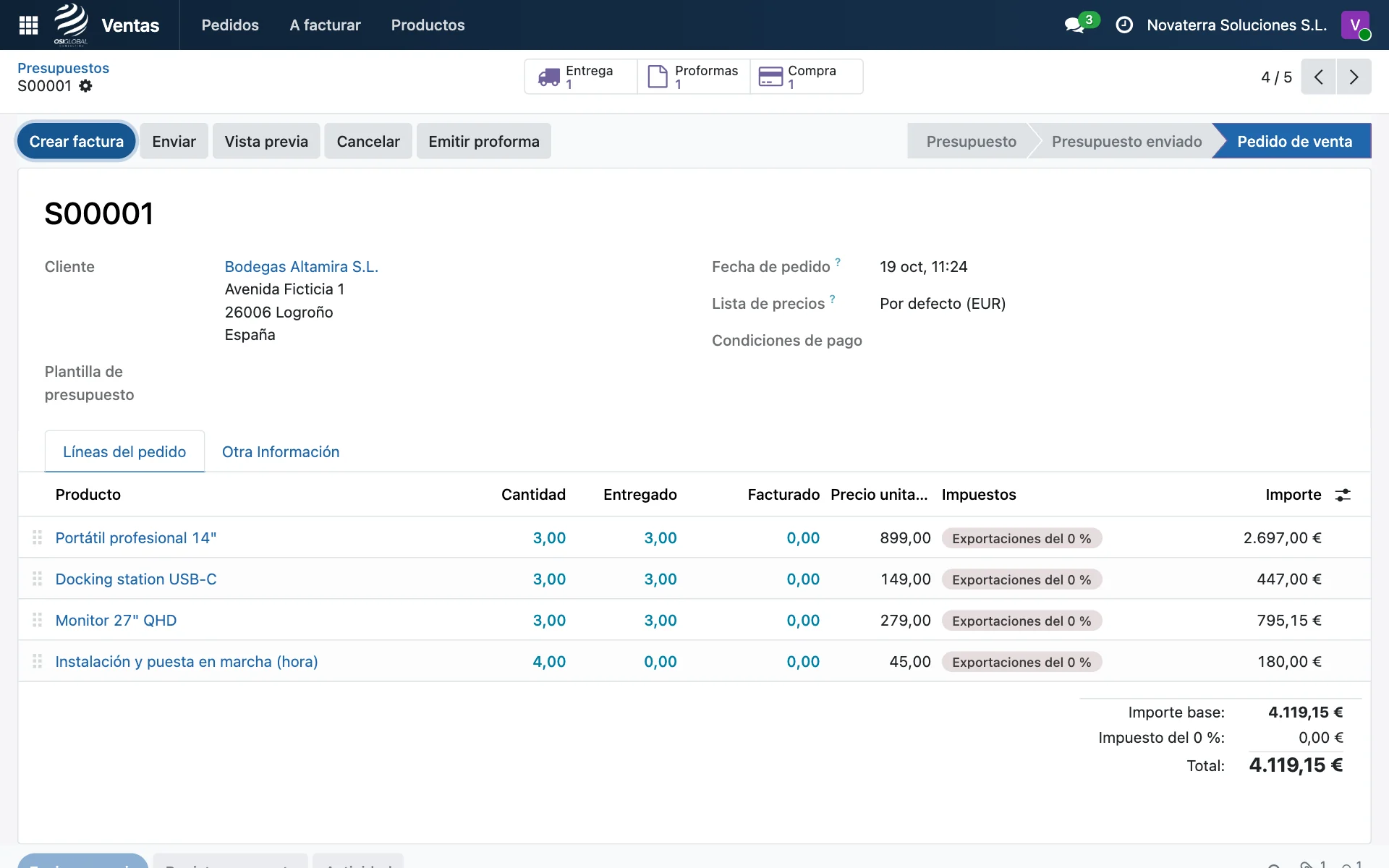Open the Pedidos menu
Screen dimensions: 1389x868
point(230,25)
